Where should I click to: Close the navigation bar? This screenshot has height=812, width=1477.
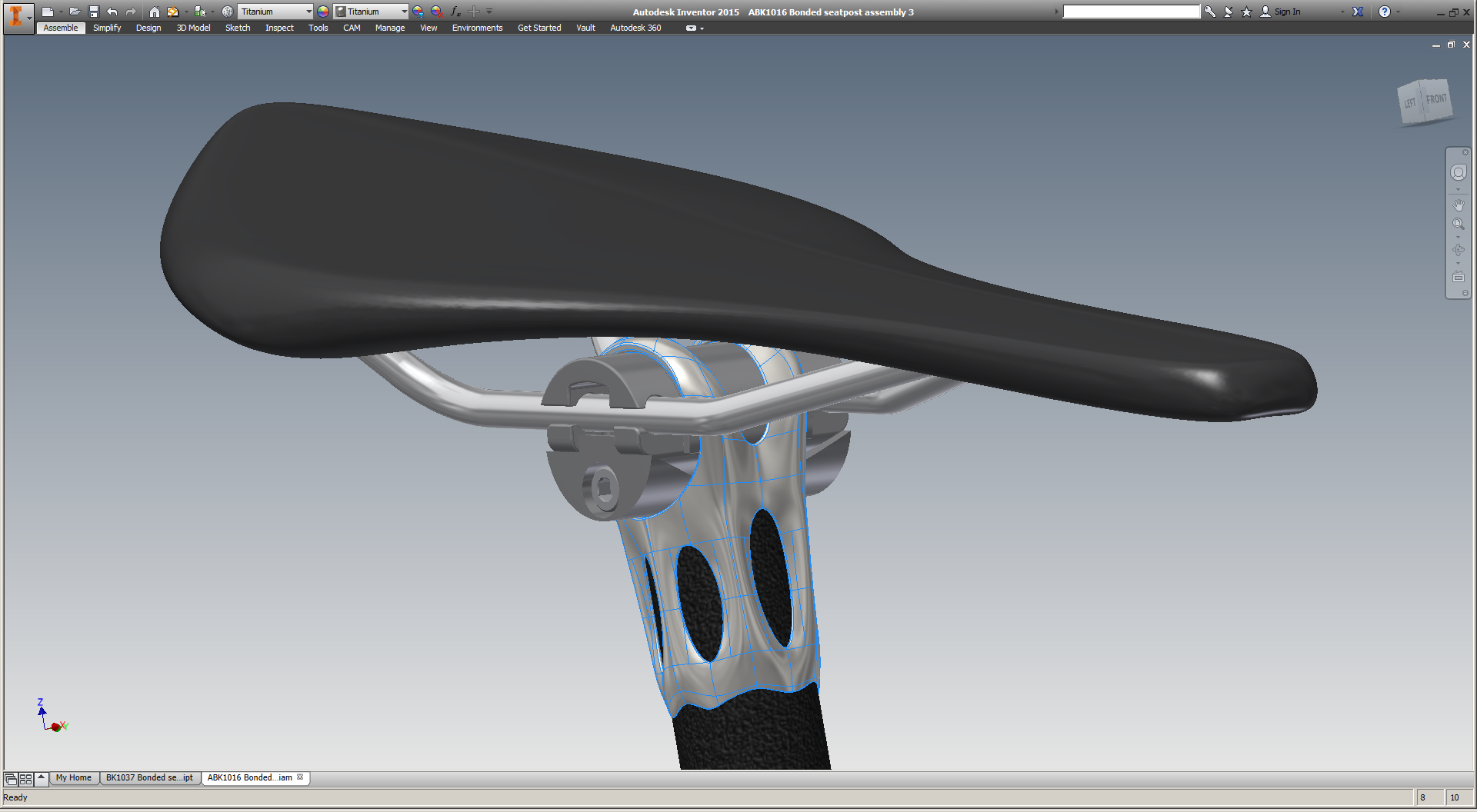point(1465,152)
